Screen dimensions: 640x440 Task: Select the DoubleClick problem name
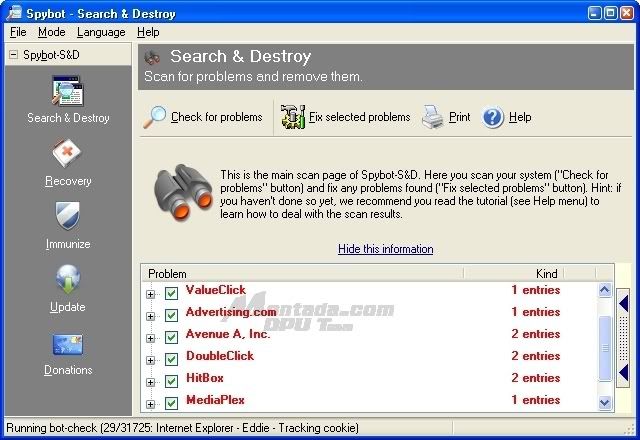[220, 356]
